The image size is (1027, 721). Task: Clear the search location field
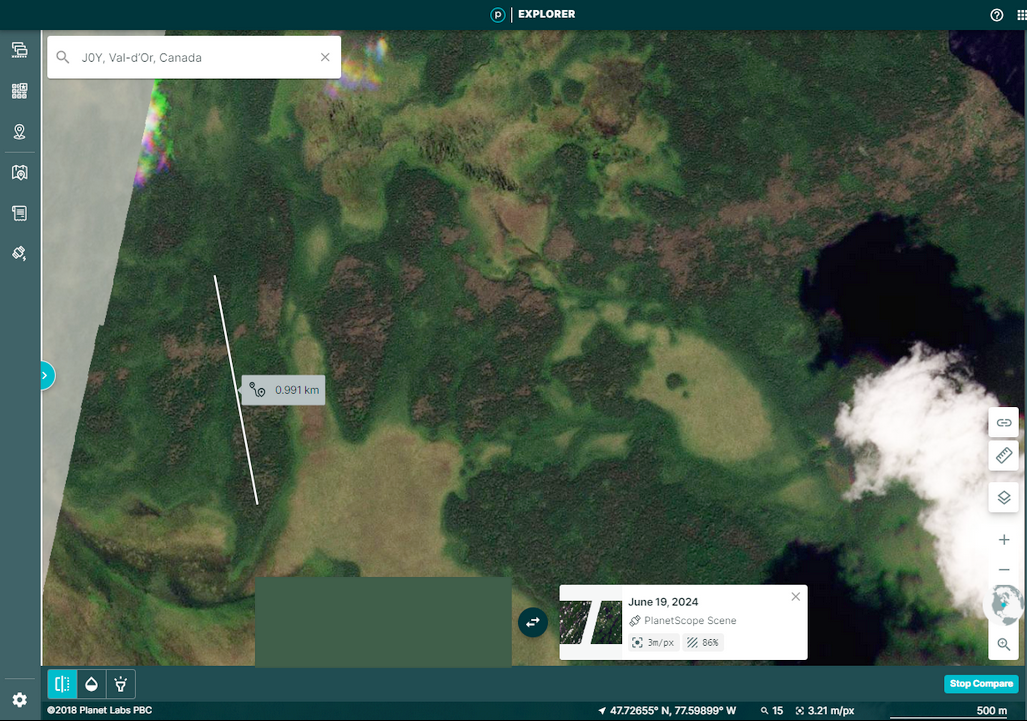(325, 58)
